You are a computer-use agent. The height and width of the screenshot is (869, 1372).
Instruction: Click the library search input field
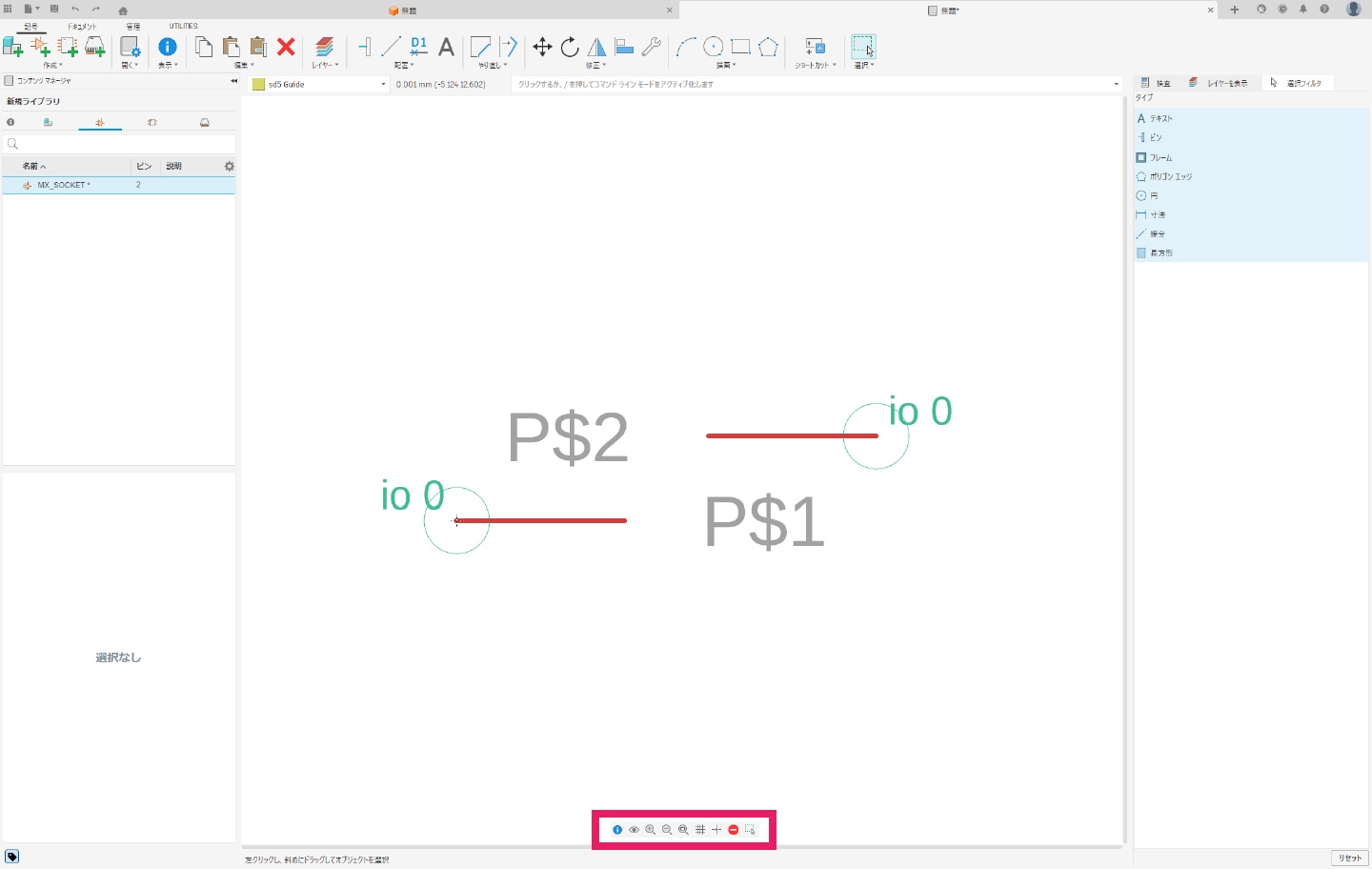tap(119, 144)
